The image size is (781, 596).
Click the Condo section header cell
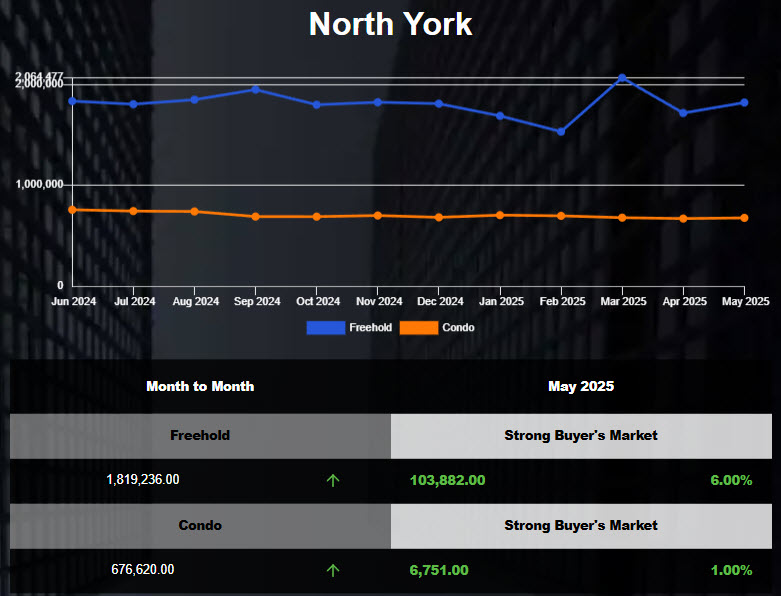click(x=200, y=525)
